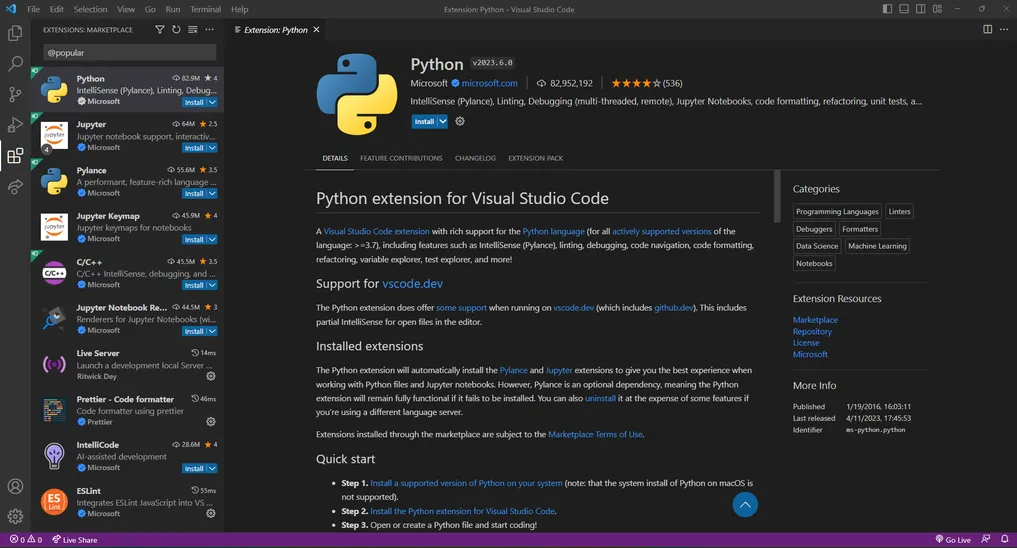Open the microsoft.com publisher link
This screenshot has width=1017, height=548.
point(490,83)
